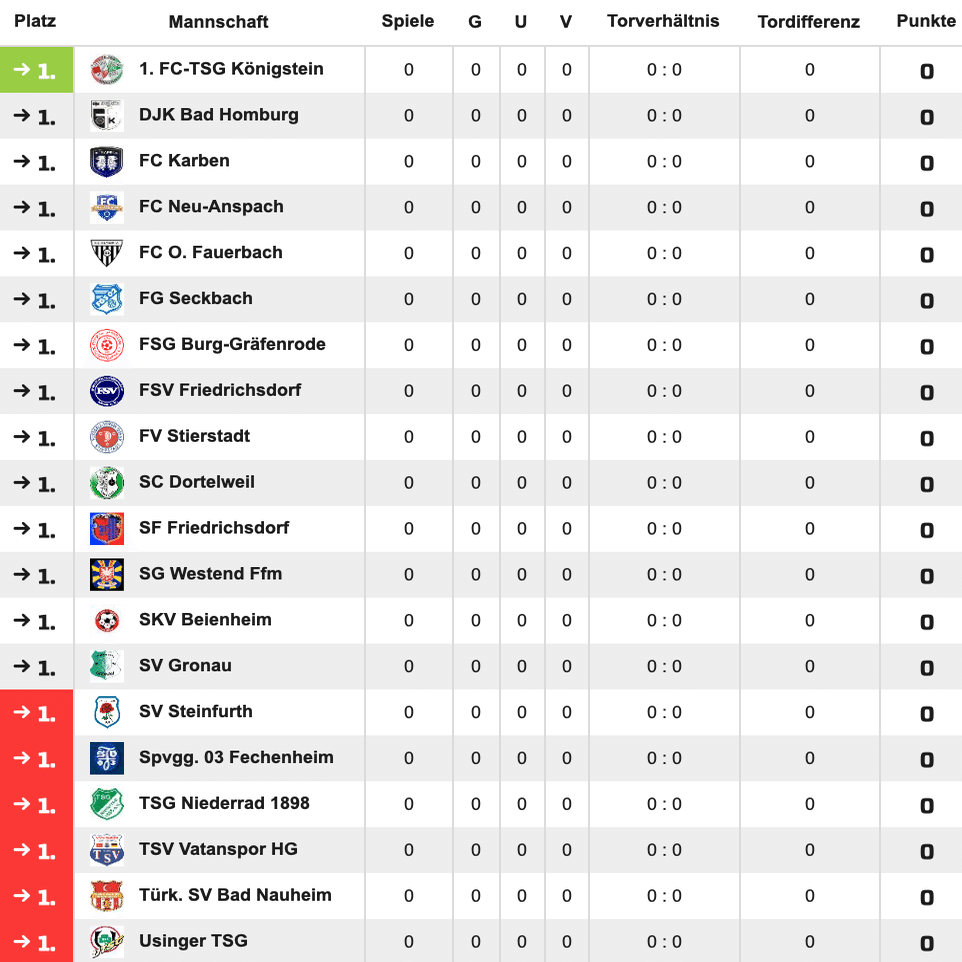Click the SG Westend Ffm club crest
This screenshot has width=962, height=962.
(x=107, y=575)
